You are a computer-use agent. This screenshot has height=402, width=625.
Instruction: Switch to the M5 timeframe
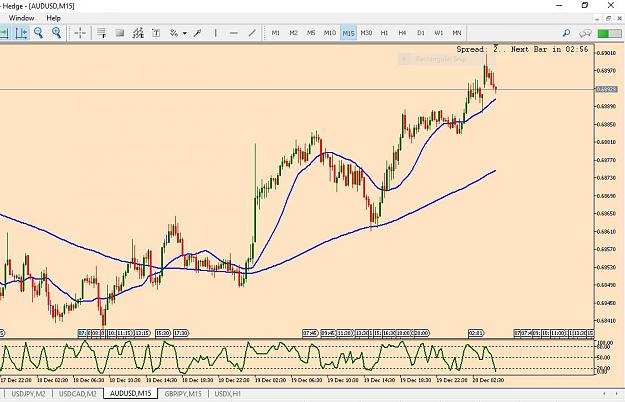[x=311, y=33]
